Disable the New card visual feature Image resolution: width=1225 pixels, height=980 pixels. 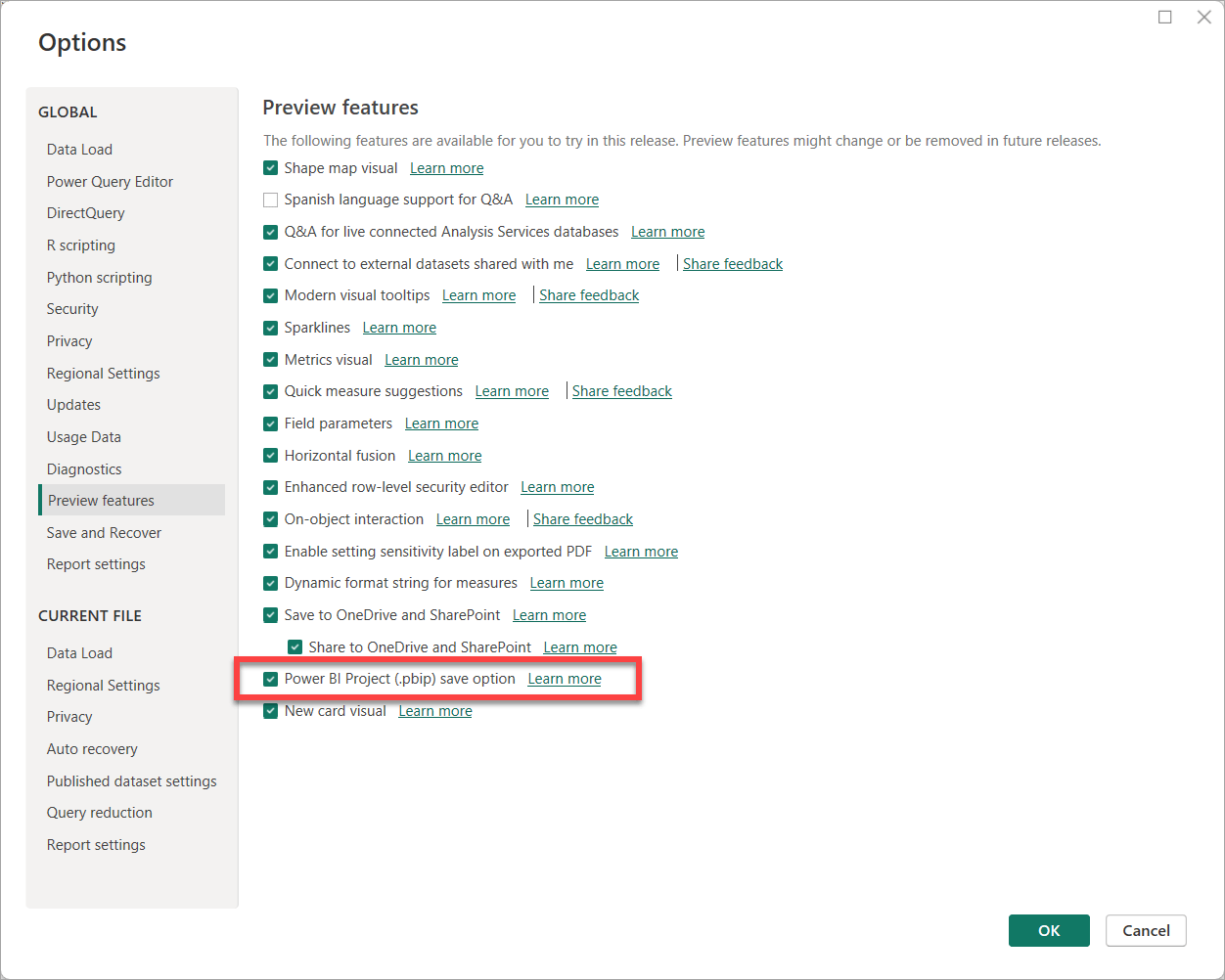(271, 711)
